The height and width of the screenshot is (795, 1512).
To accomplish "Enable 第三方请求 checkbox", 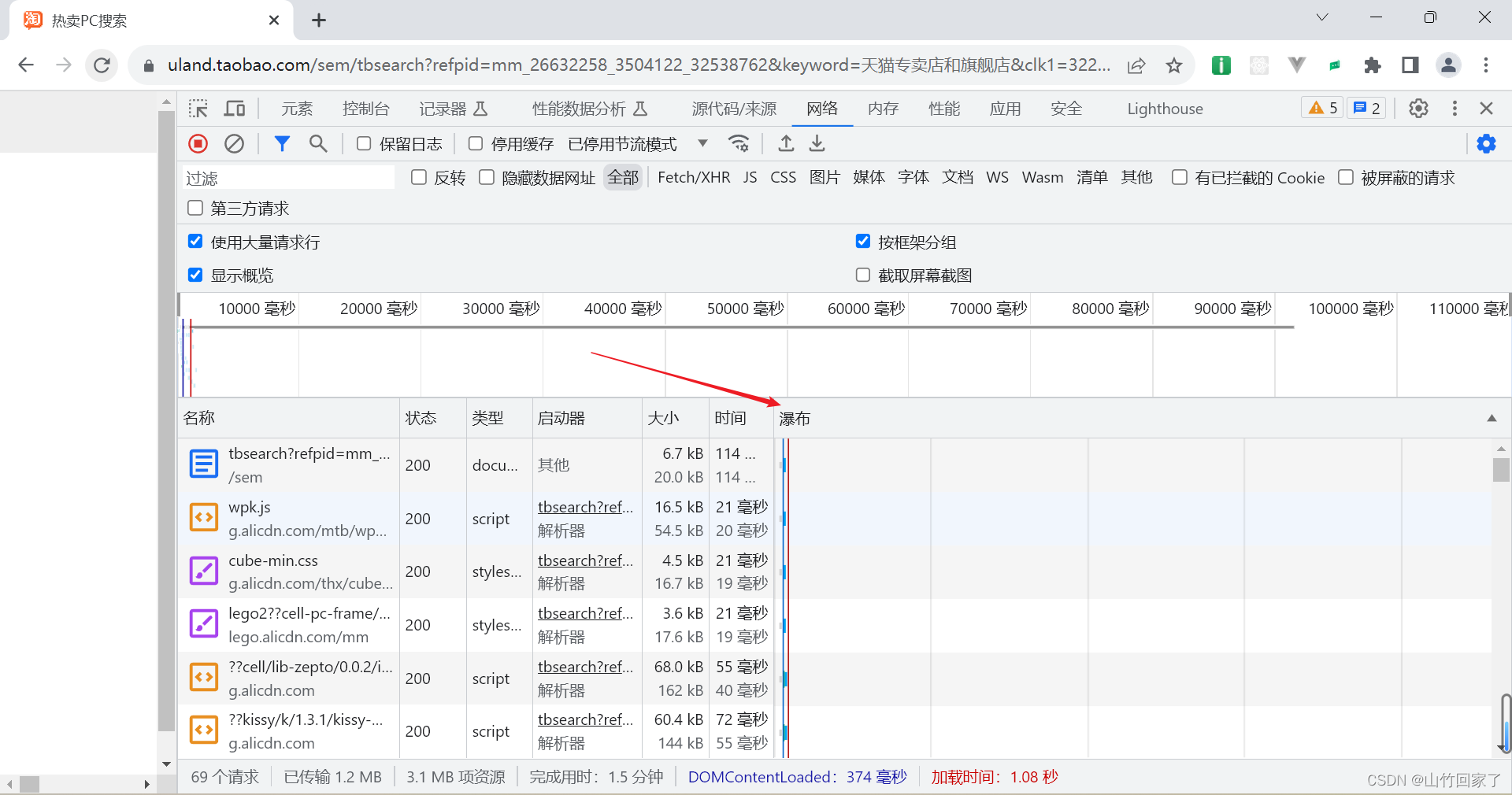I will click(x=195, y=208).
